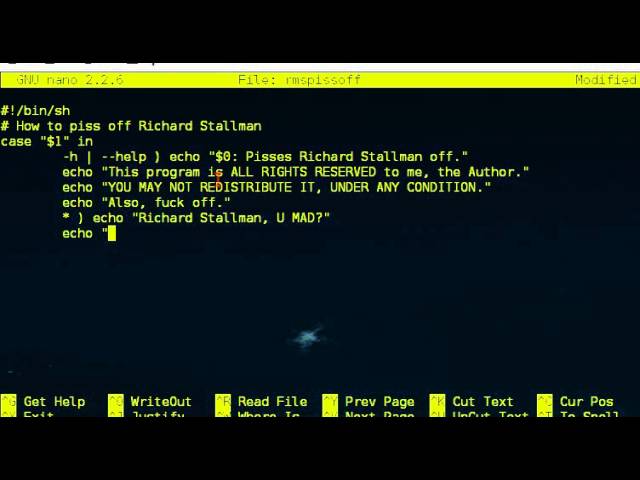Click the 'YOU MAY NOT REDISTRIBUTE IT' line
The image size is (640, 480).
point(276,187)
